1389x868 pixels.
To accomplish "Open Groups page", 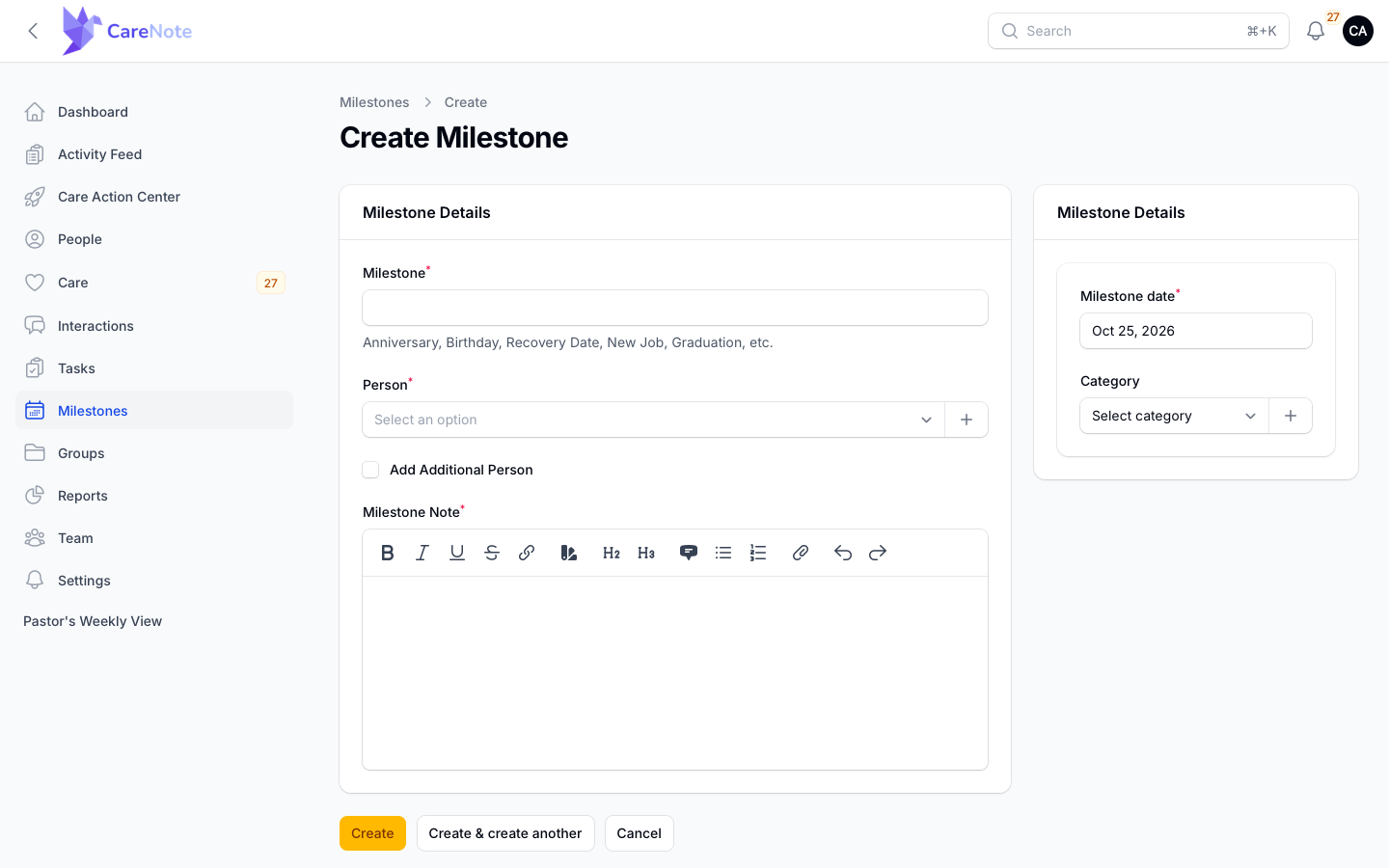I will pyautogui.click(x=154, y=453).
